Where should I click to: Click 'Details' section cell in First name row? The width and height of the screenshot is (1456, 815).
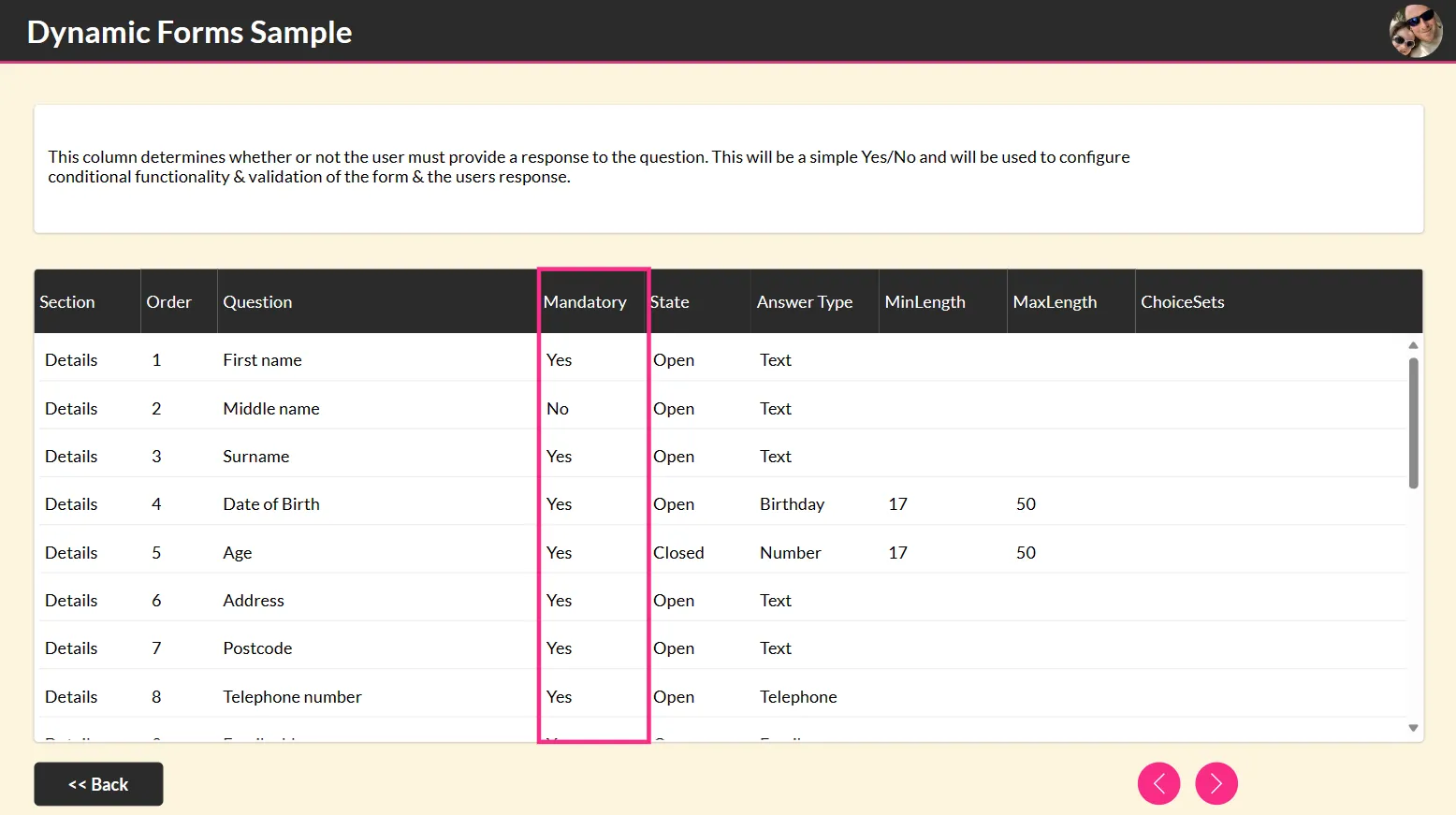tap(71, 360)
